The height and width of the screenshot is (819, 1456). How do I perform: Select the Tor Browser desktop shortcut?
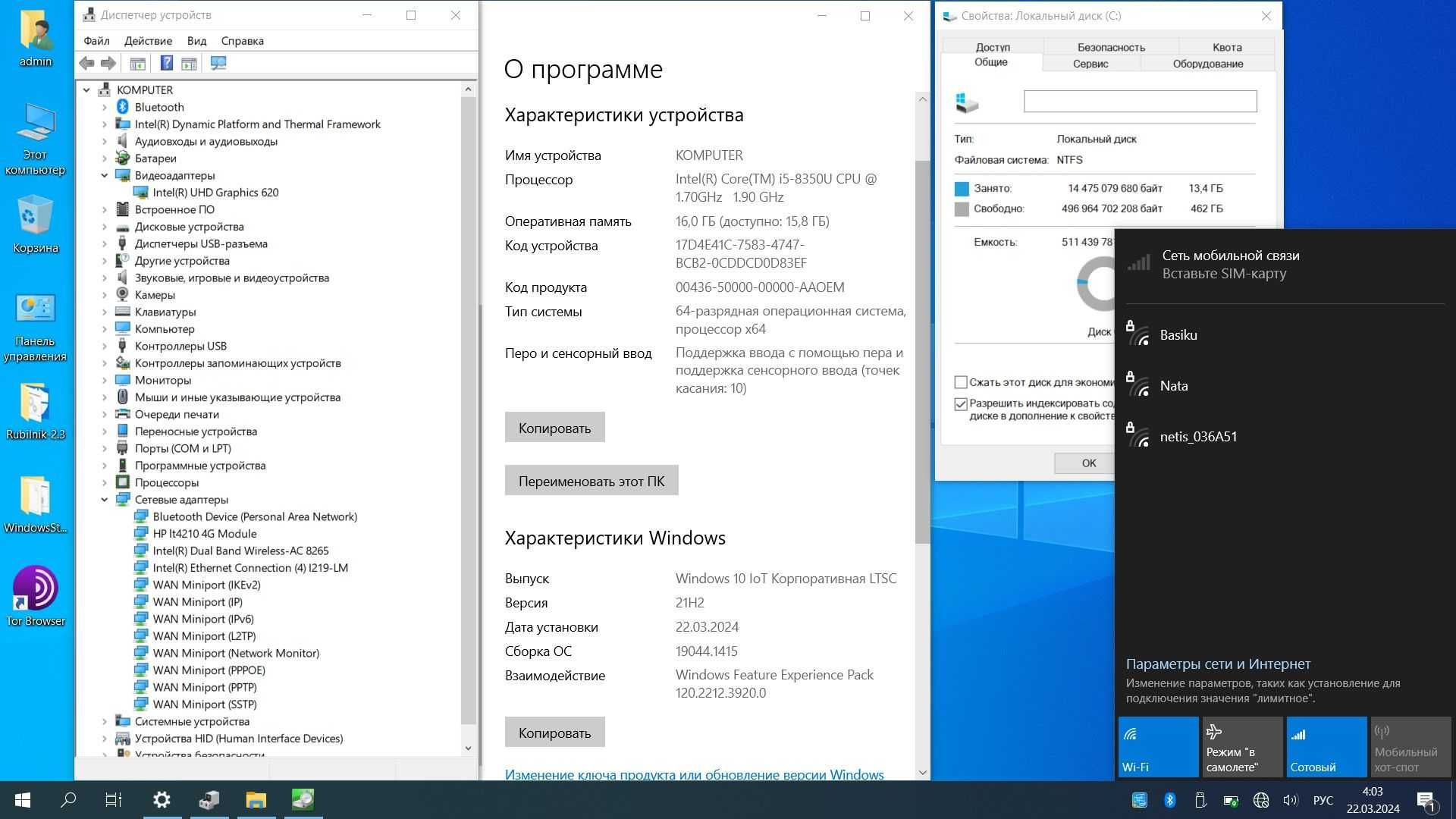[x=36, y=597]
